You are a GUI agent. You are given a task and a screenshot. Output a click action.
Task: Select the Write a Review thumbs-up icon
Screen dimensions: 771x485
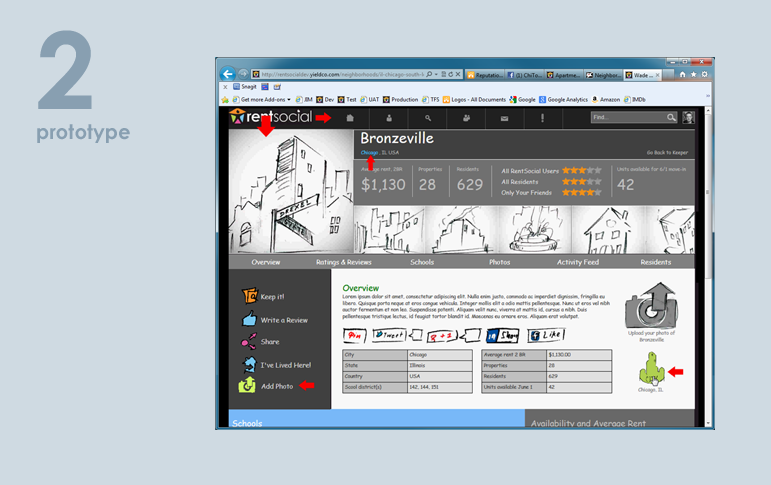click(248, 320)
